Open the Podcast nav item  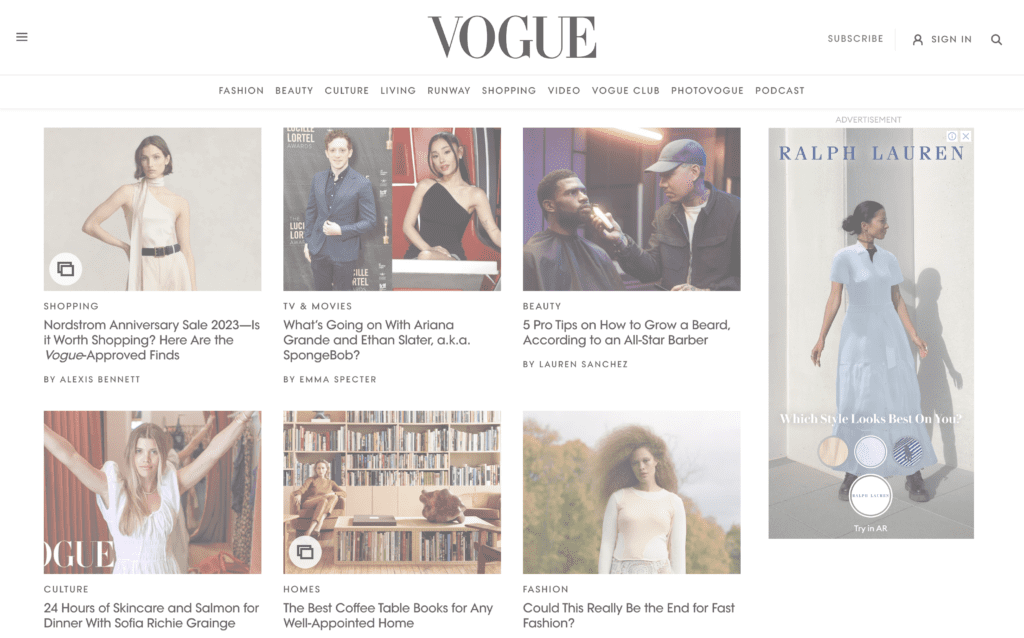pos(780,91)
